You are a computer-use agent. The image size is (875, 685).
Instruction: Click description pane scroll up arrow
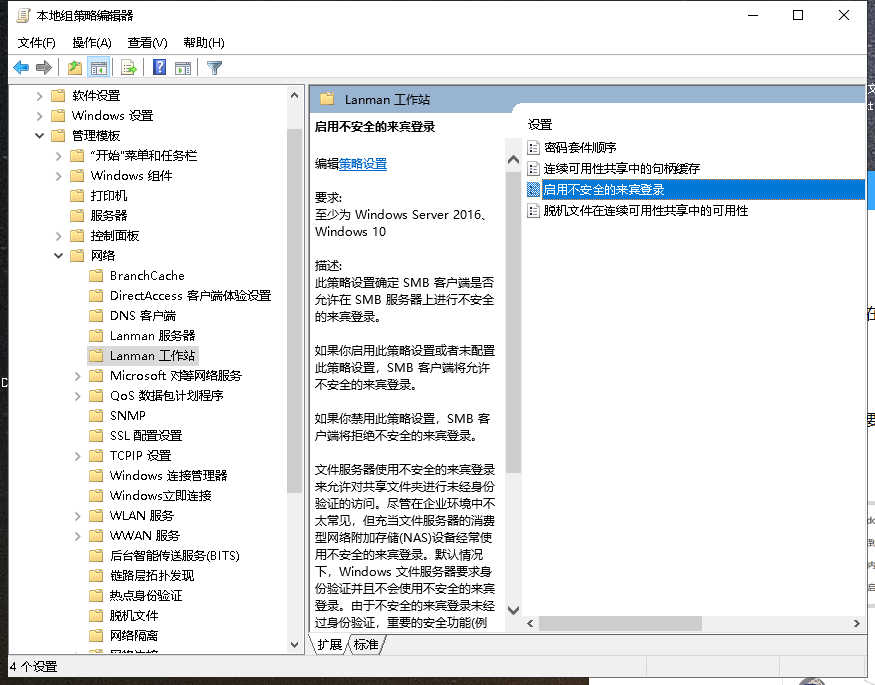coord(513,160)
